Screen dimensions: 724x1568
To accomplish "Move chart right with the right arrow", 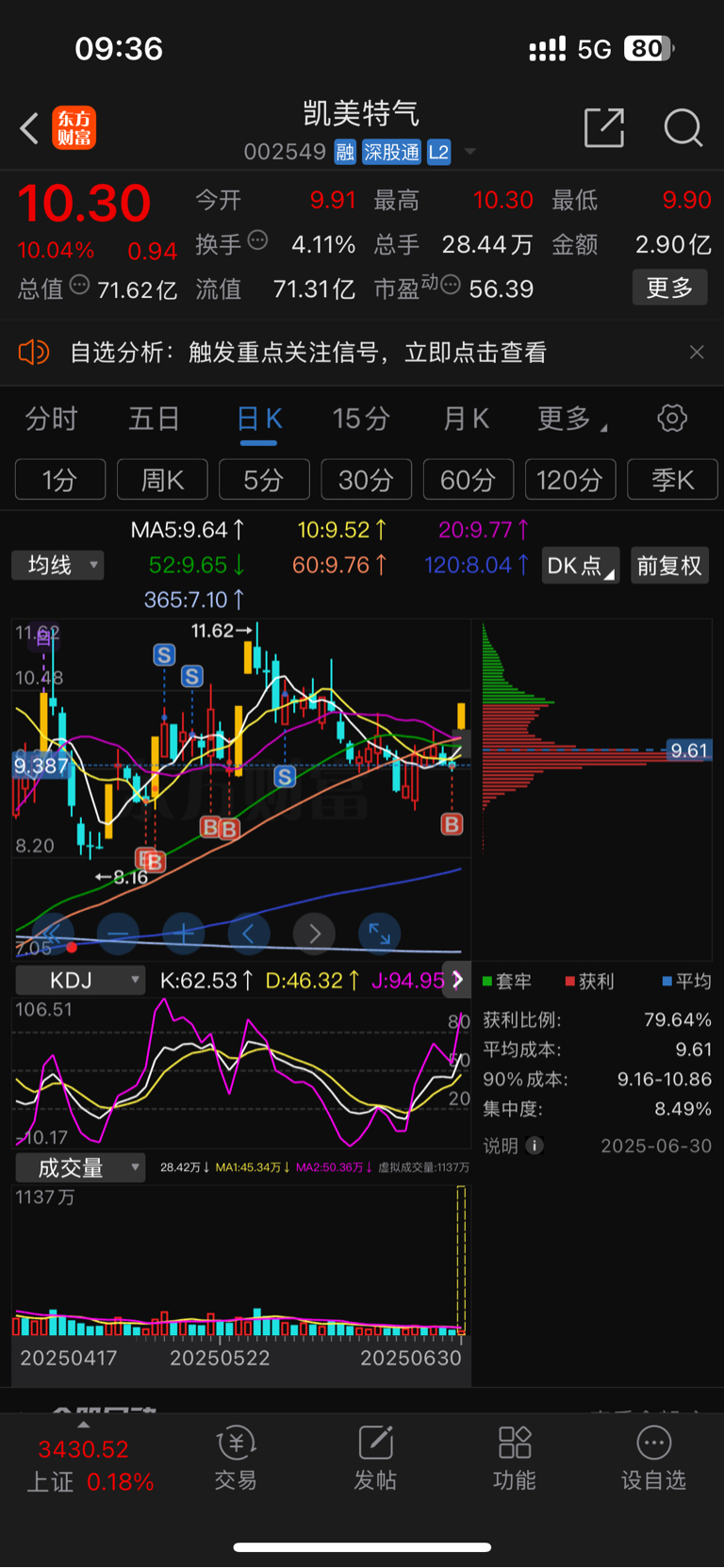I will tap(314, 933).
